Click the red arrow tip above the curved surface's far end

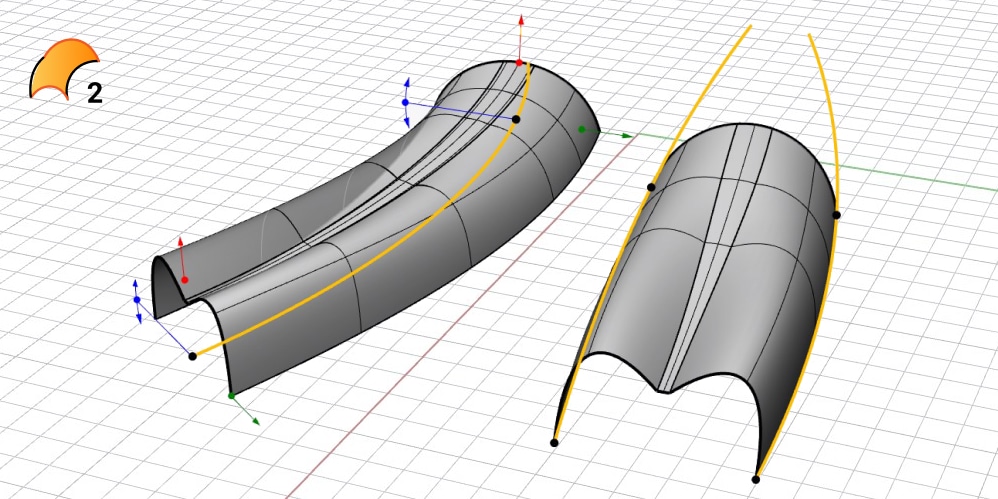click(520, 19)
